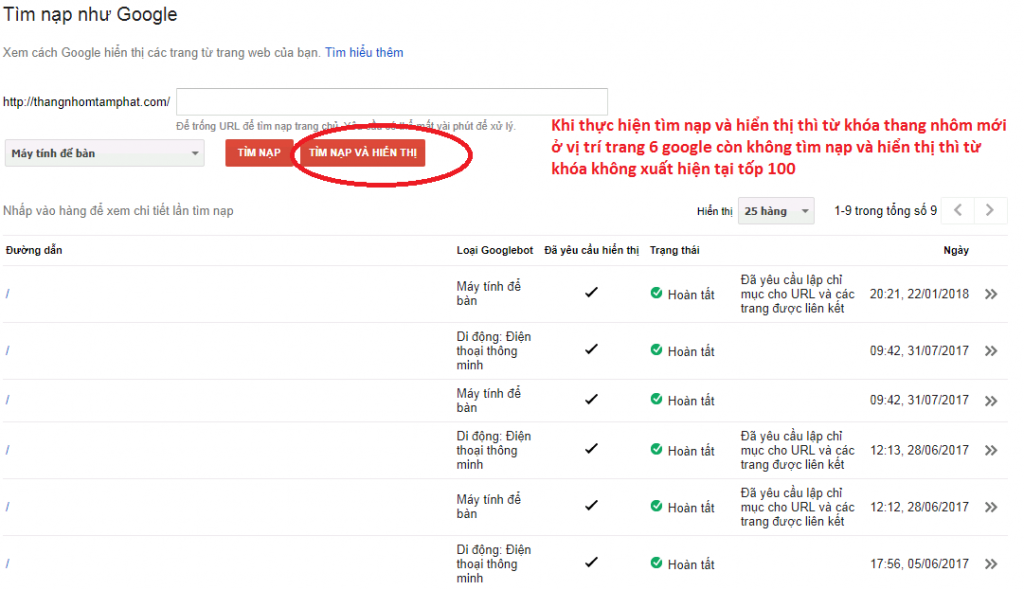Select the date '12:13, 28/06/2017'
The height and width of the screenshot is (590, 1024).
click(x=919, y=450)
